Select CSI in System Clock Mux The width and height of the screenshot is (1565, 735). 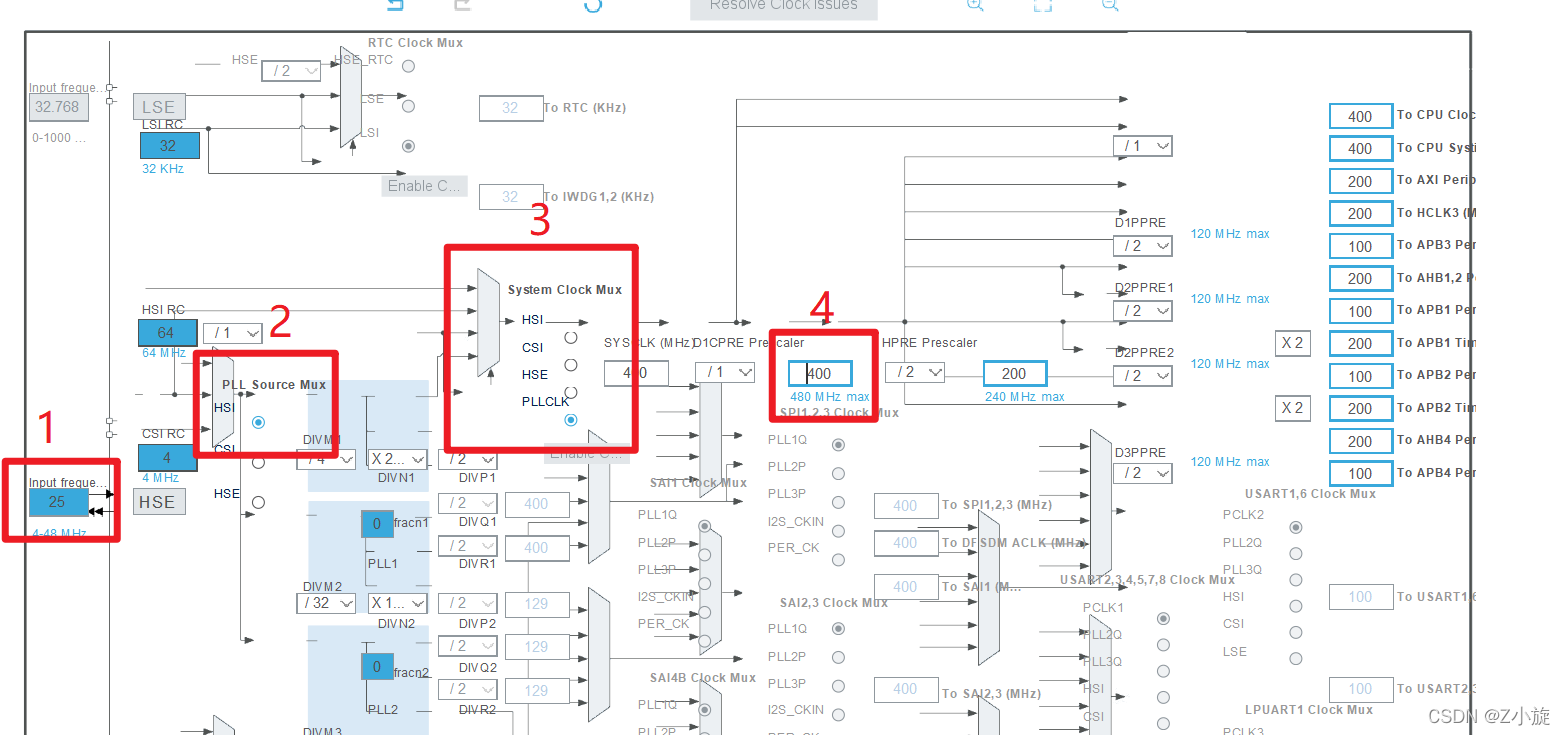pyautogui.click(x=571, y=364)
